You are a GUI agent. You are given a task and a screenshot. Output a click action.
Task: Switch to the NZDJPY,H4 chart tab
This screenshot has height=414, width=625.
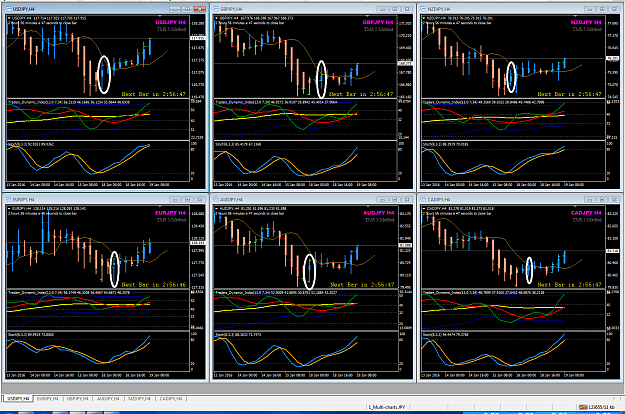(x=139, y=398)
